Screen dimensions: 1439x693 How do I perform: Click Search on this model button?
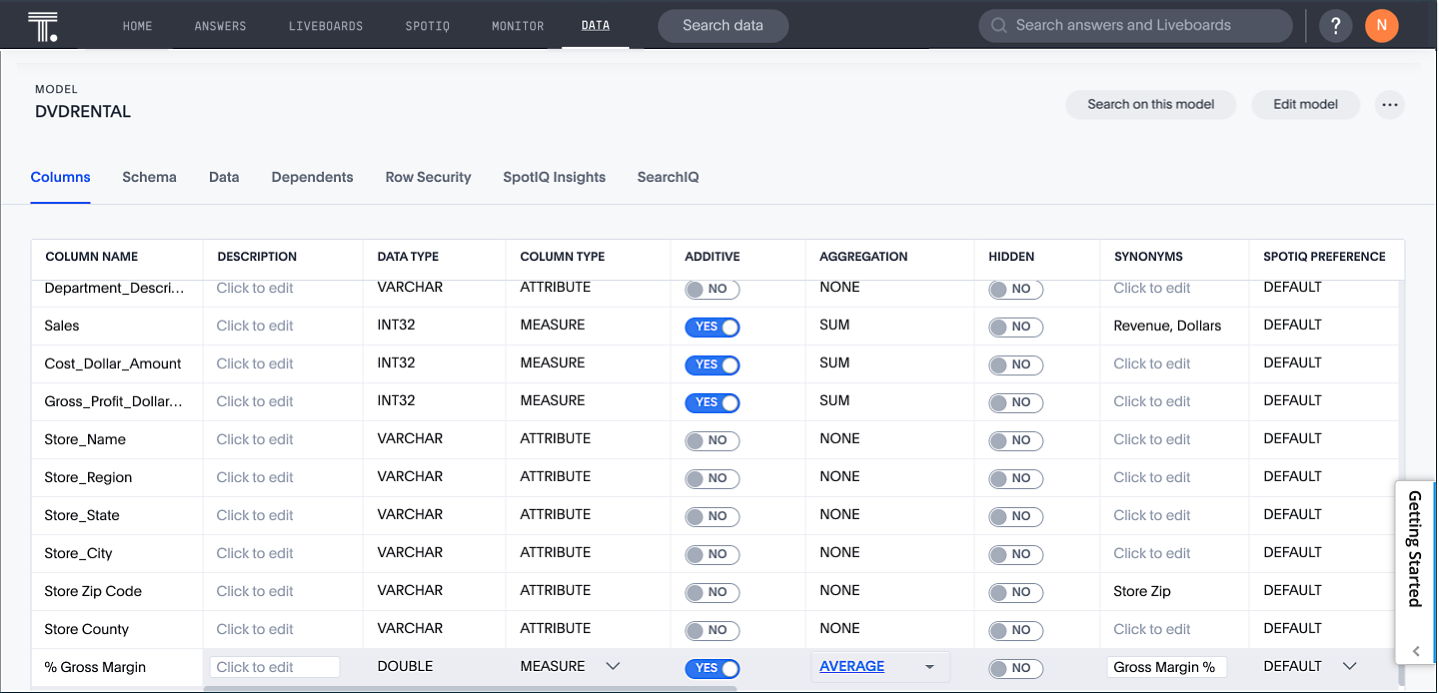[1150, 104]
